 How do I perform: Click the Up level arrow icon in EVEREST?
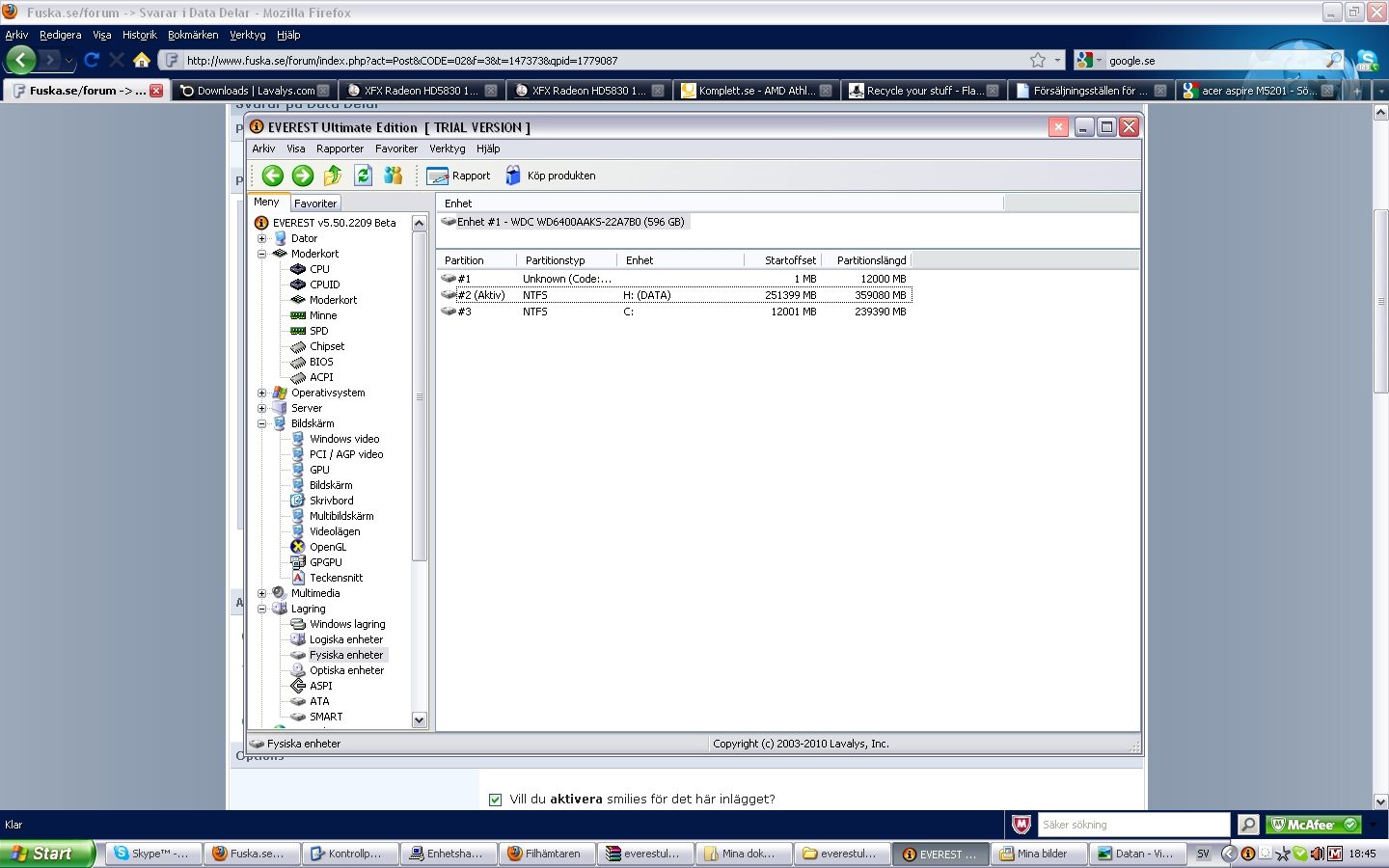pos(333,176)
